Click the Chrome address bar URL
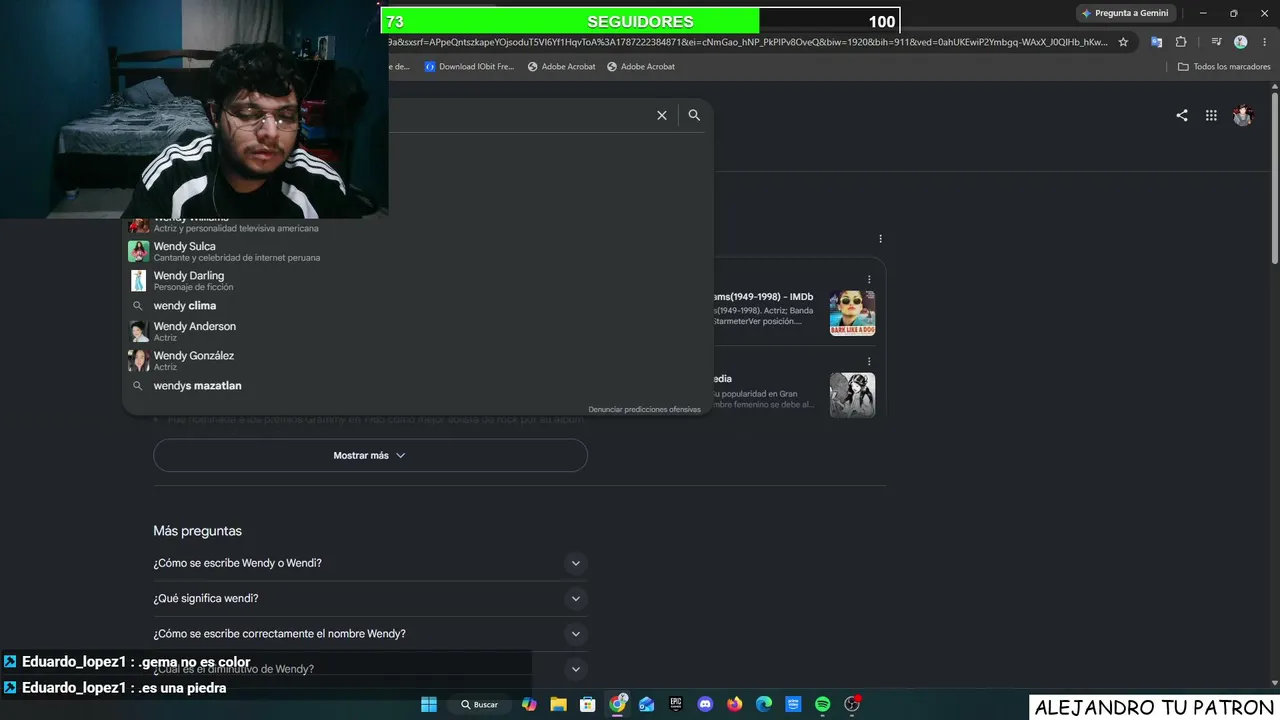 coord(748,42)
